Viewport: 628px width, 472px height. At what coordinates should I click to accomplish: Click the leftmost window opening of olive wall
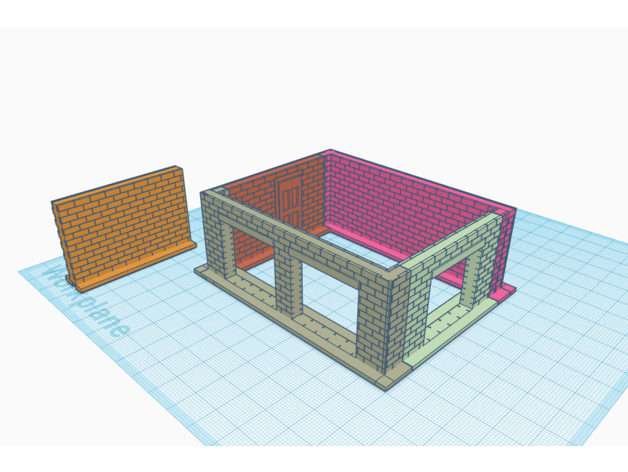(248, 260)
